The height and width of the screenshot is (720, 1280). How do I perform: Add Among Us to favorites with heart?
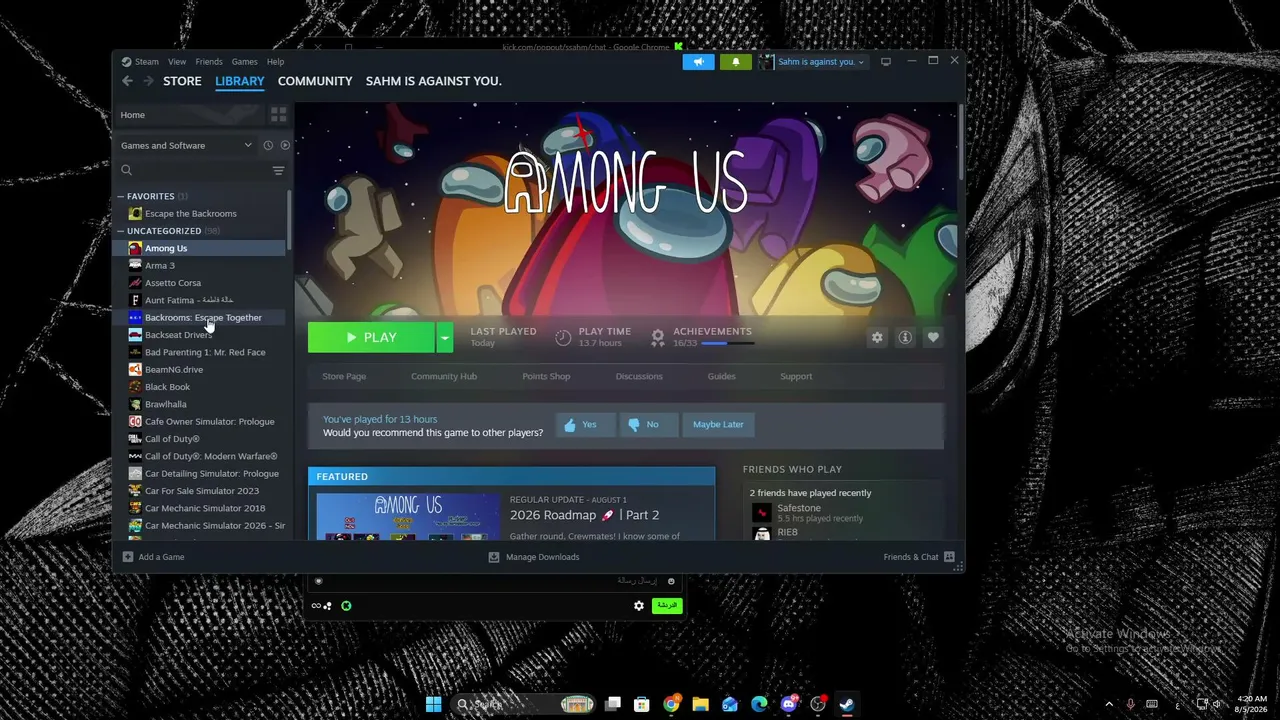pyautogui.click(x=933, y=338)
